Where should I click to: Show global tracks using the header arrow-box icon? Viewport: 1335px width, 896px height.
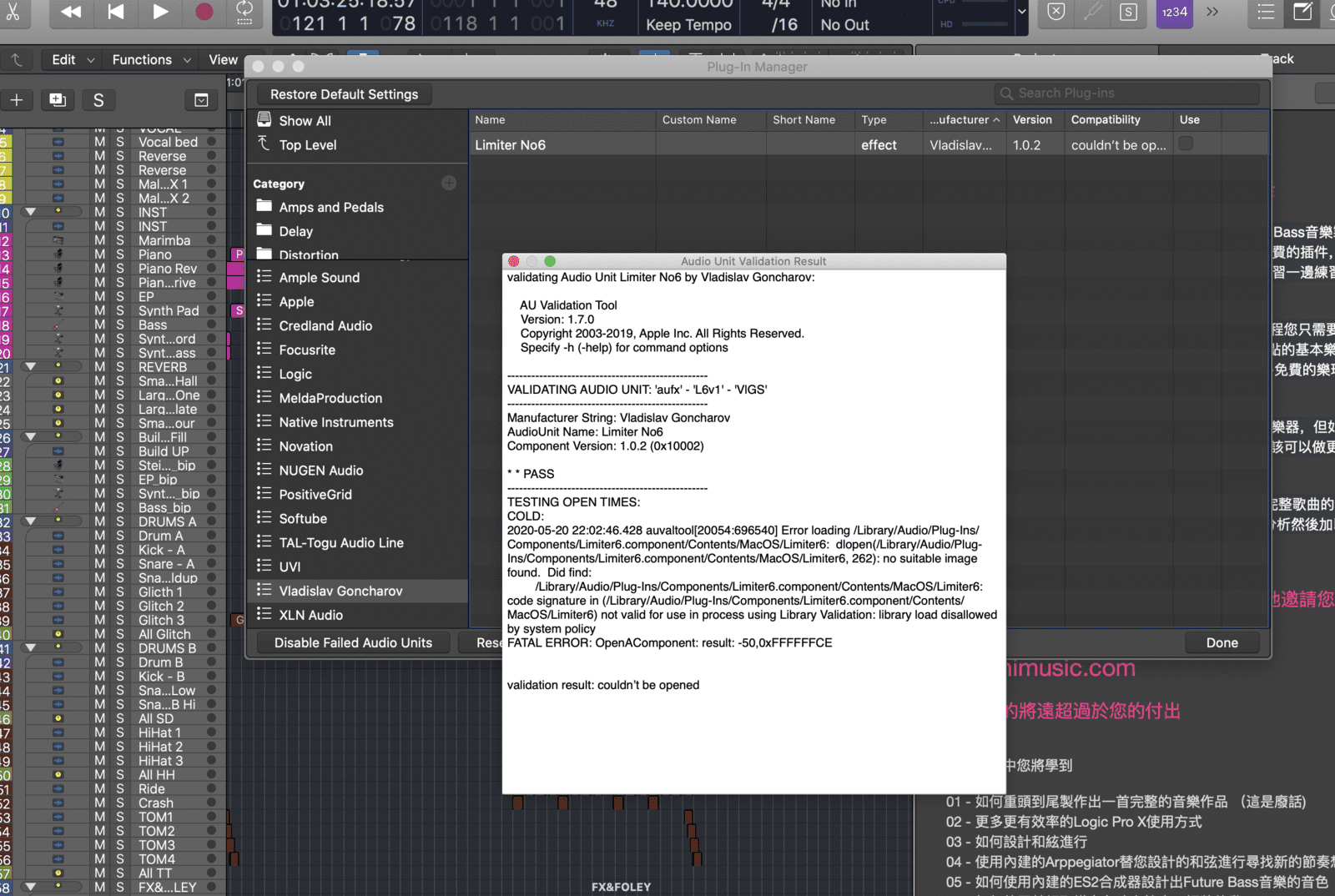click(x=201, y=100)
